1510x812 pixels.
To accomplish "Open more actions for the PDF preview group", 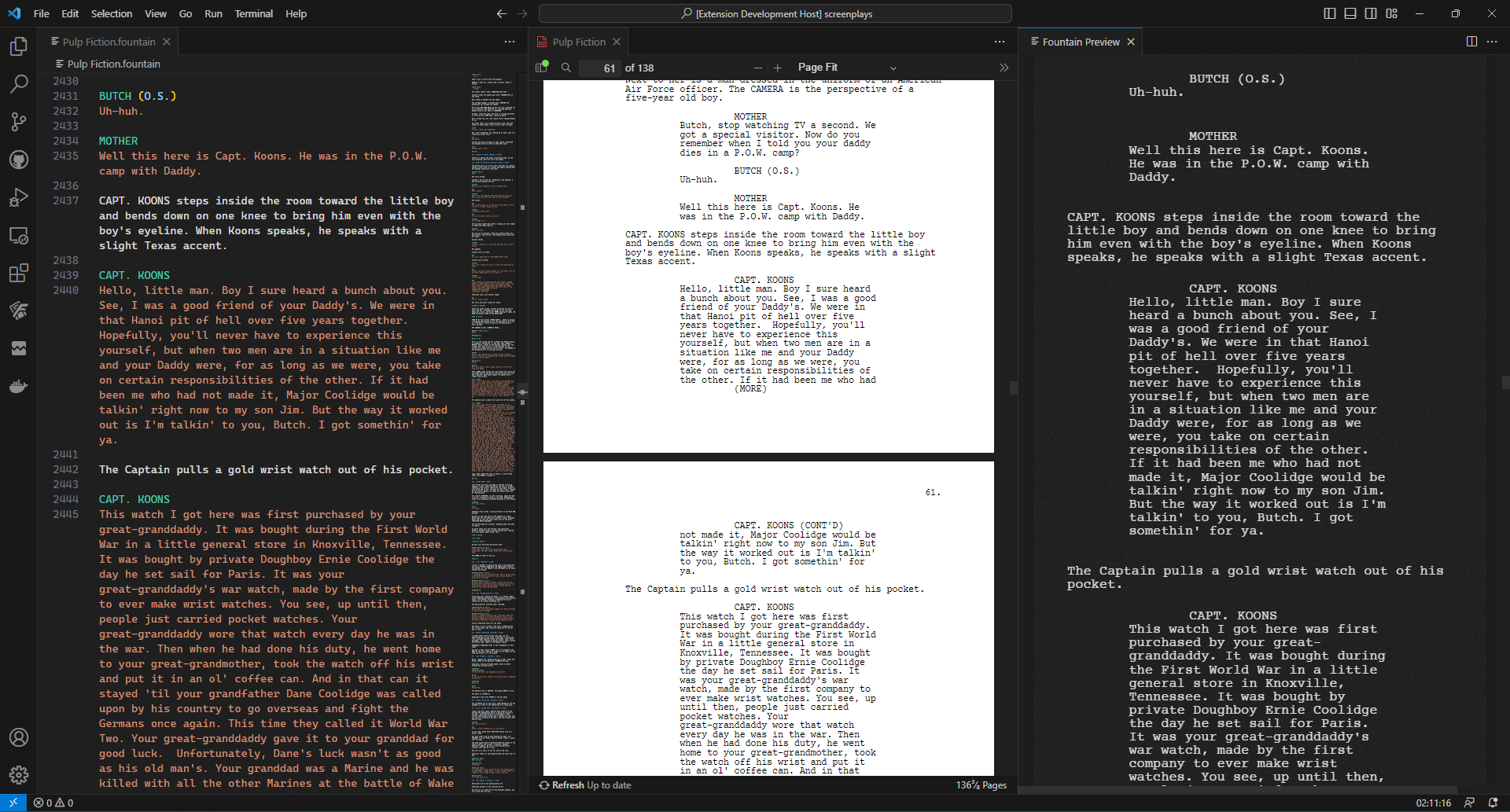I will coord(1000,42).
